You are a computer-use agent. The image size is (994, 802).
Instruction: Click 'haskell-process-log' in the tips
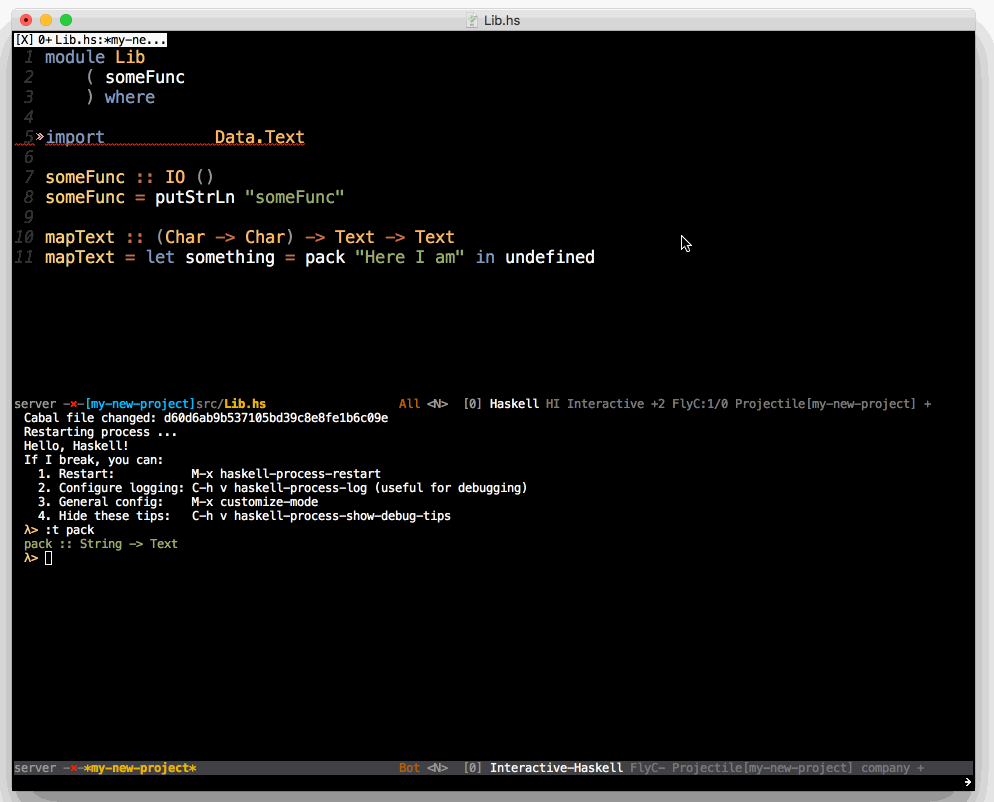pyautogui.click(x=300, y=488)
